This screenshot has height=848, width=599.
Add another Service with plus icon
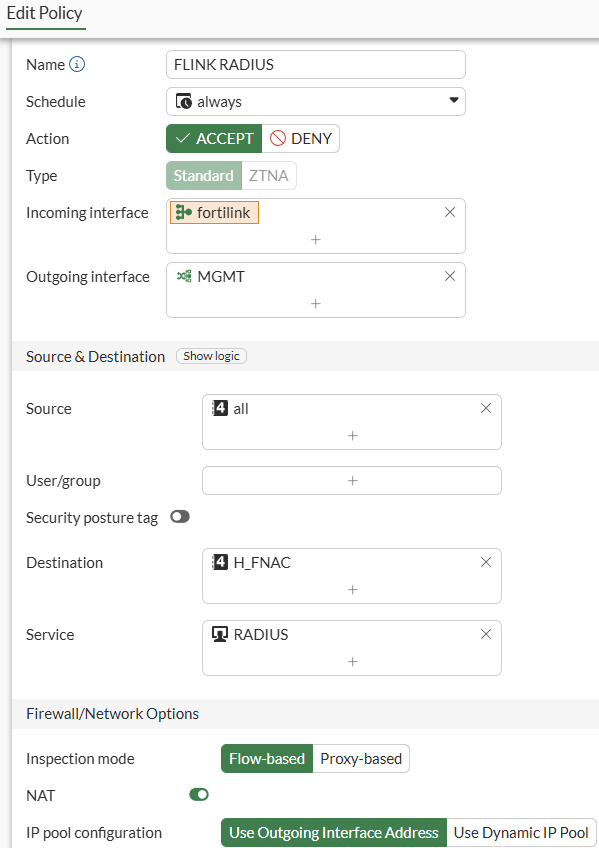[352, 661]
